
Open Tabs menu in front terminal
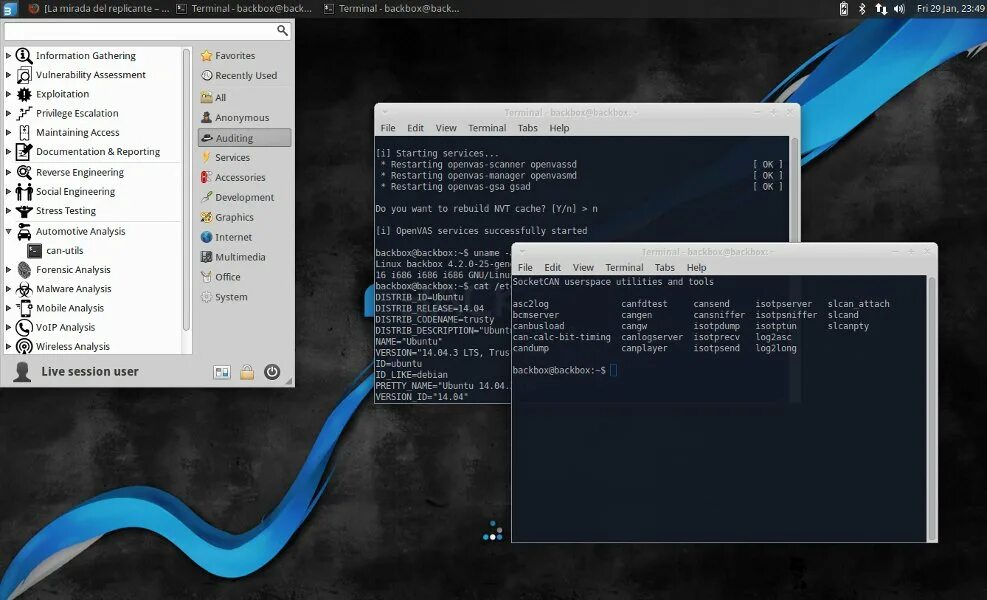(664, 268)
